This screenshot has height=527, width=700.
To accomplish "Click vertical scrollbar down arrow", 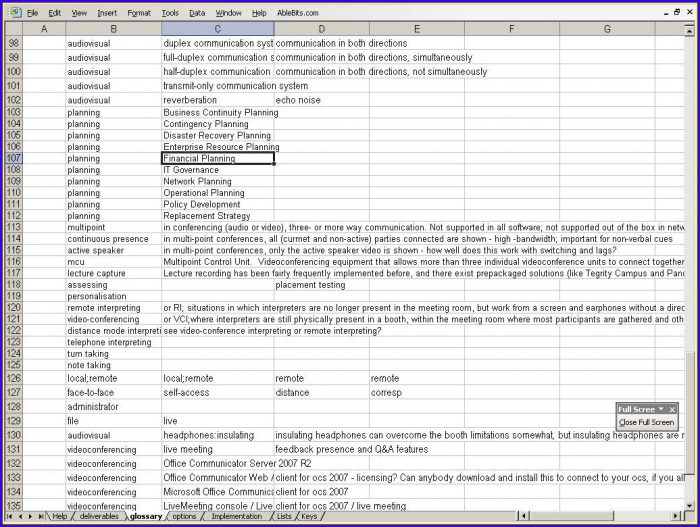I will [x=689, y=505].
